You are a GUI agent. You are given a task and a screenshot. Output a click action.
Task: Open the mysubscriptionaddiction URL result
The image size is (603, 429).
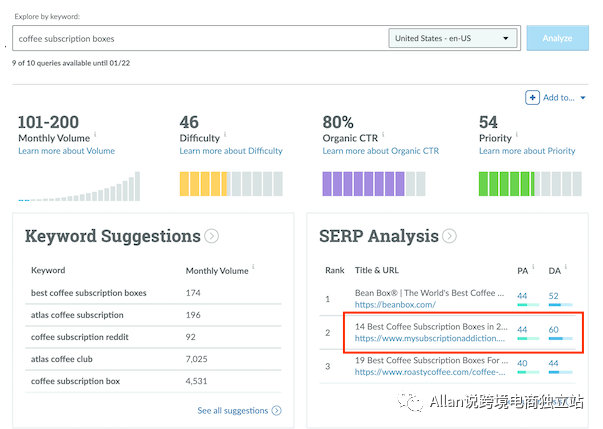point(430,338)
